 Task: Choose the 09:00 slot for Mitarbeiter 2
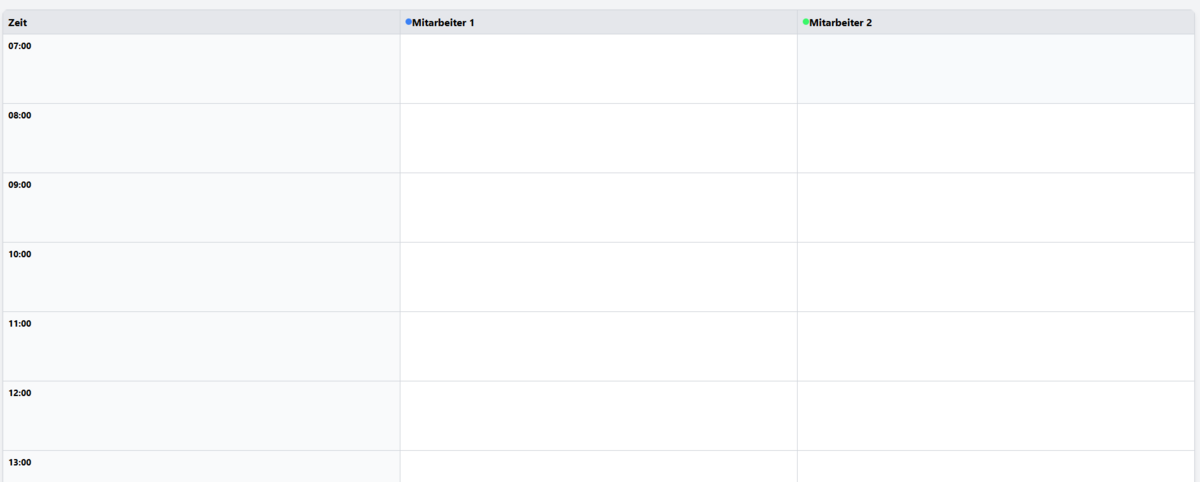pyautogui.click(x=996, y=208)
